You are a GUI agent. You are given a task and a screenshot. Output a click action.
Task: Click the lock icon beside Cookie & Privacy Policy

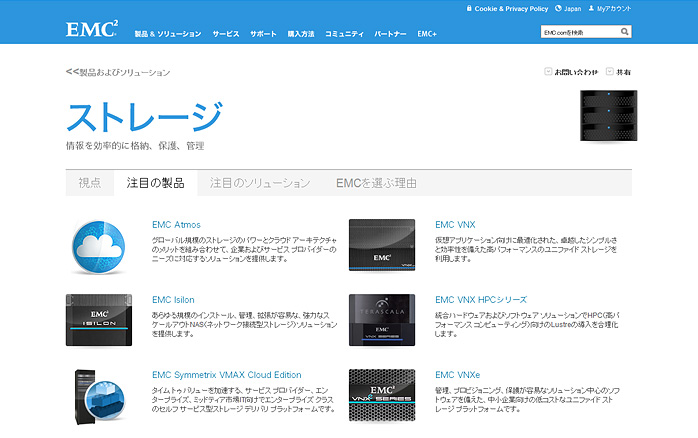[469, 8]
